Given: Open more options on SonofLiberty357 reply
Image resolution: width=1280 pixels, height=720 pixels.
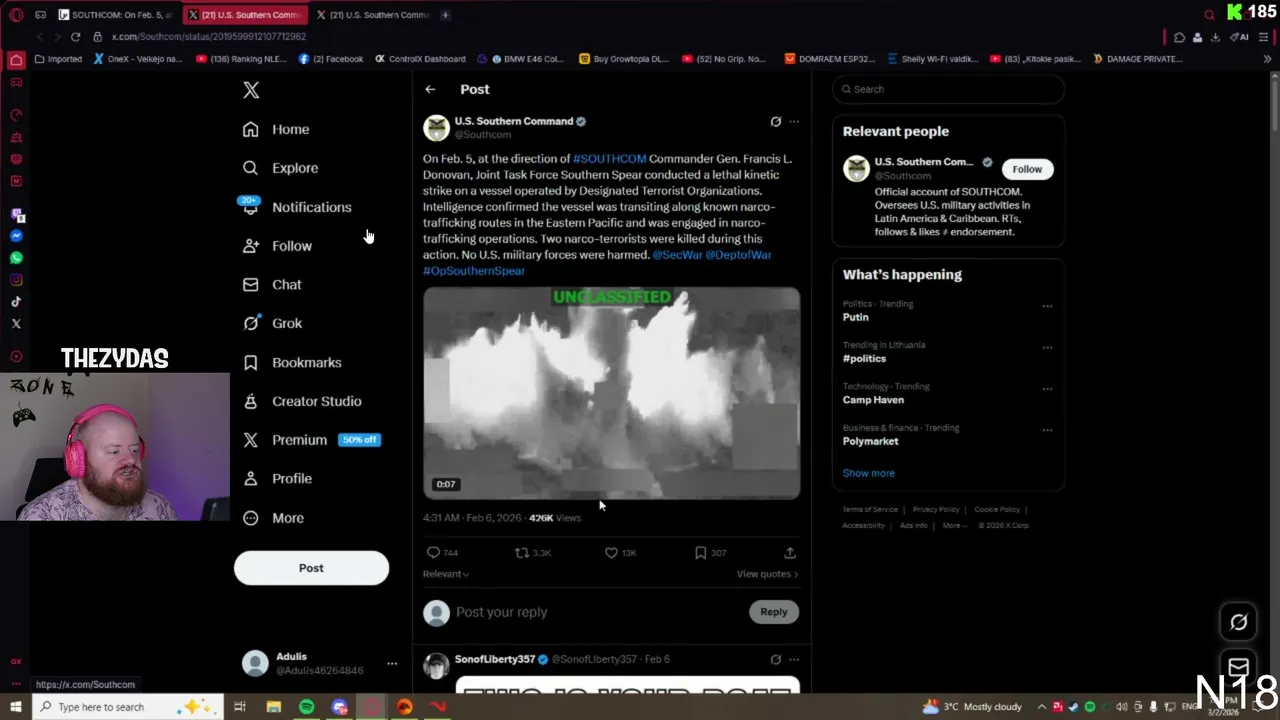Looking at the screenshot, I should (x=794, y=660).
